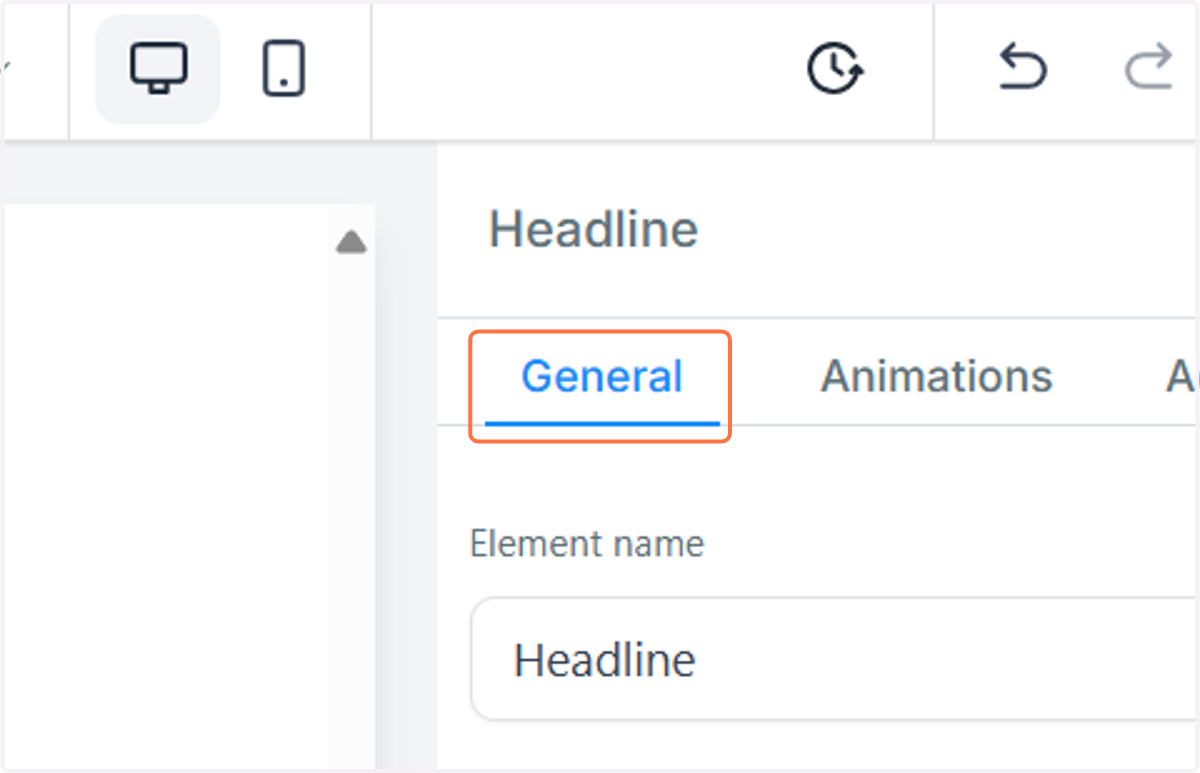Click the Element name input field
This screenshot has height=773, width=1200.
835,659
